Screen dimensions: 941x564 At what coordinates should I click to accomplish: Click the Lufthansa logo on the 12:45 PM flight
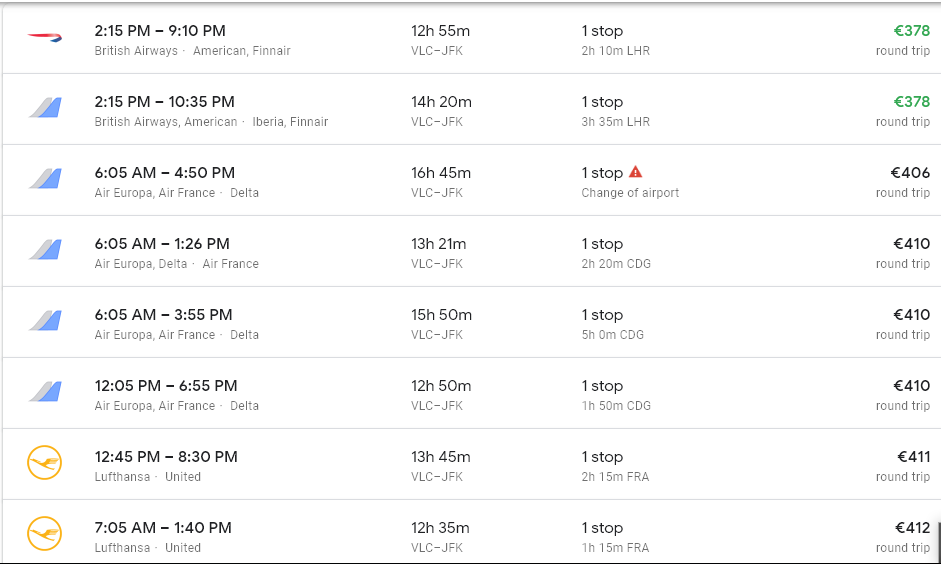click(45, 462)
